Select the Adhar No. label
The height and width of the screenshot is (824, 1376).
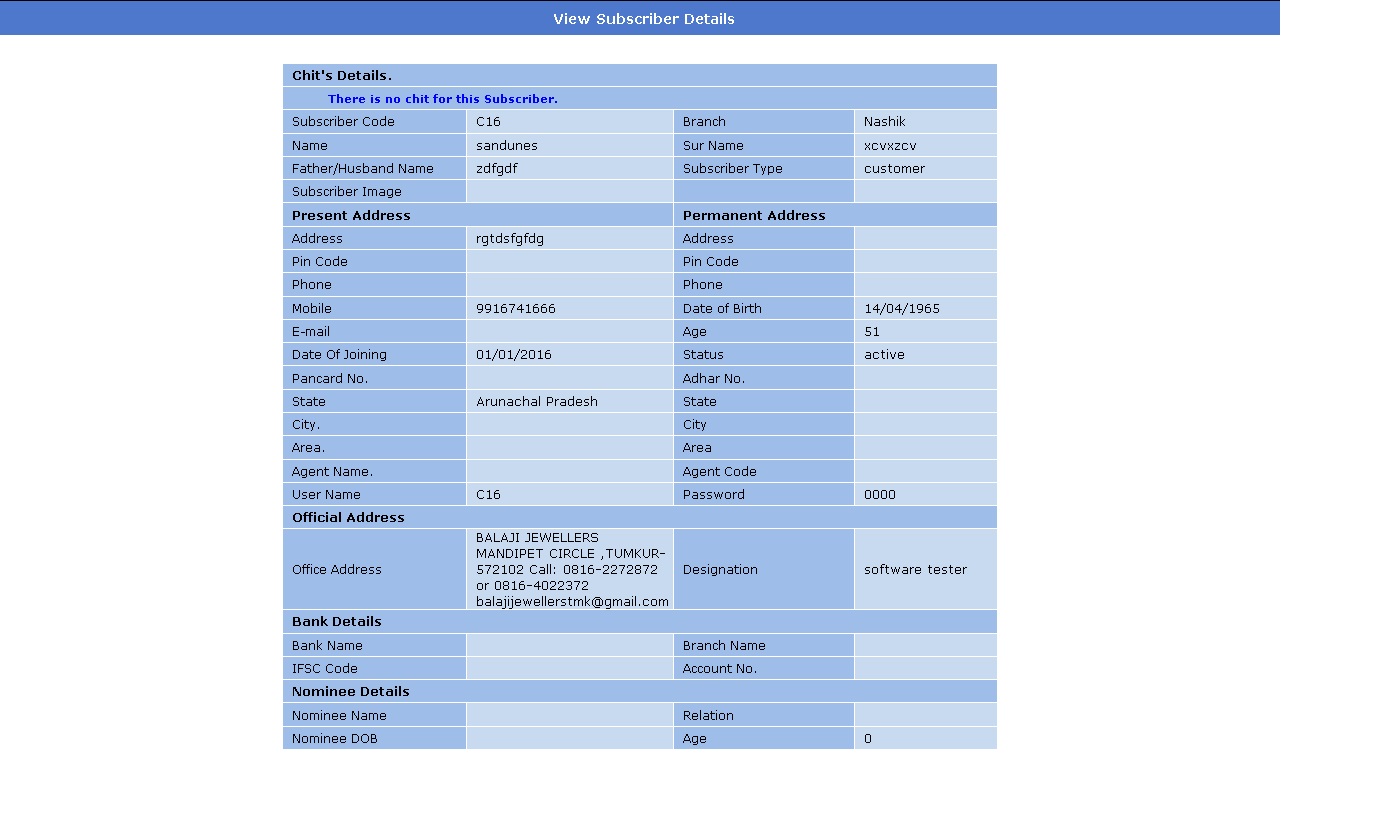[714, 379]
